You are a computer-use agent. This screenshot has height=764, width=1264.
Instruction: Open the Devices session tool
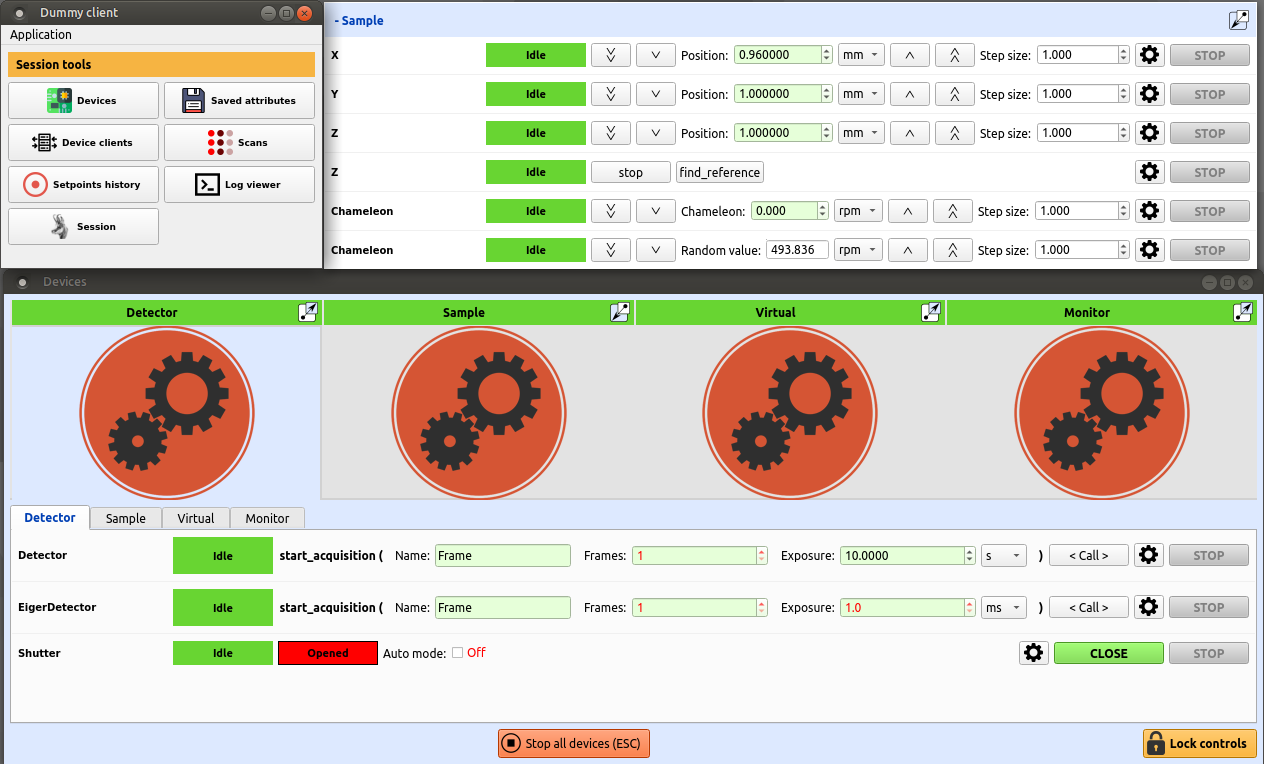tap(83, 101)
